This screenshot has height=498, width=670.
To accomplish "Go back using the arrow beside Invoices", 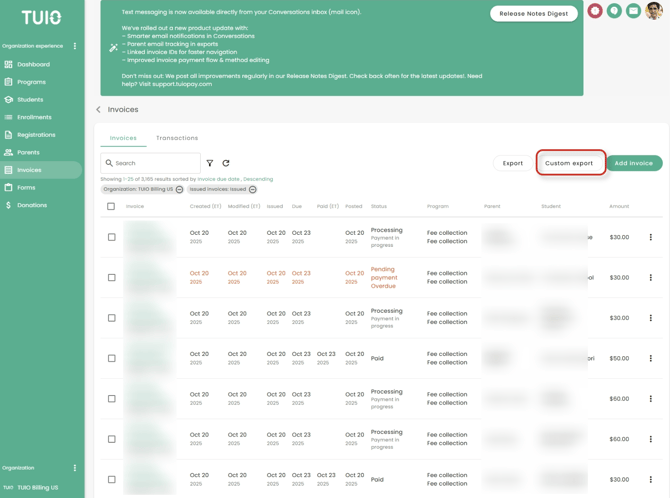I will tap(98, 110).
